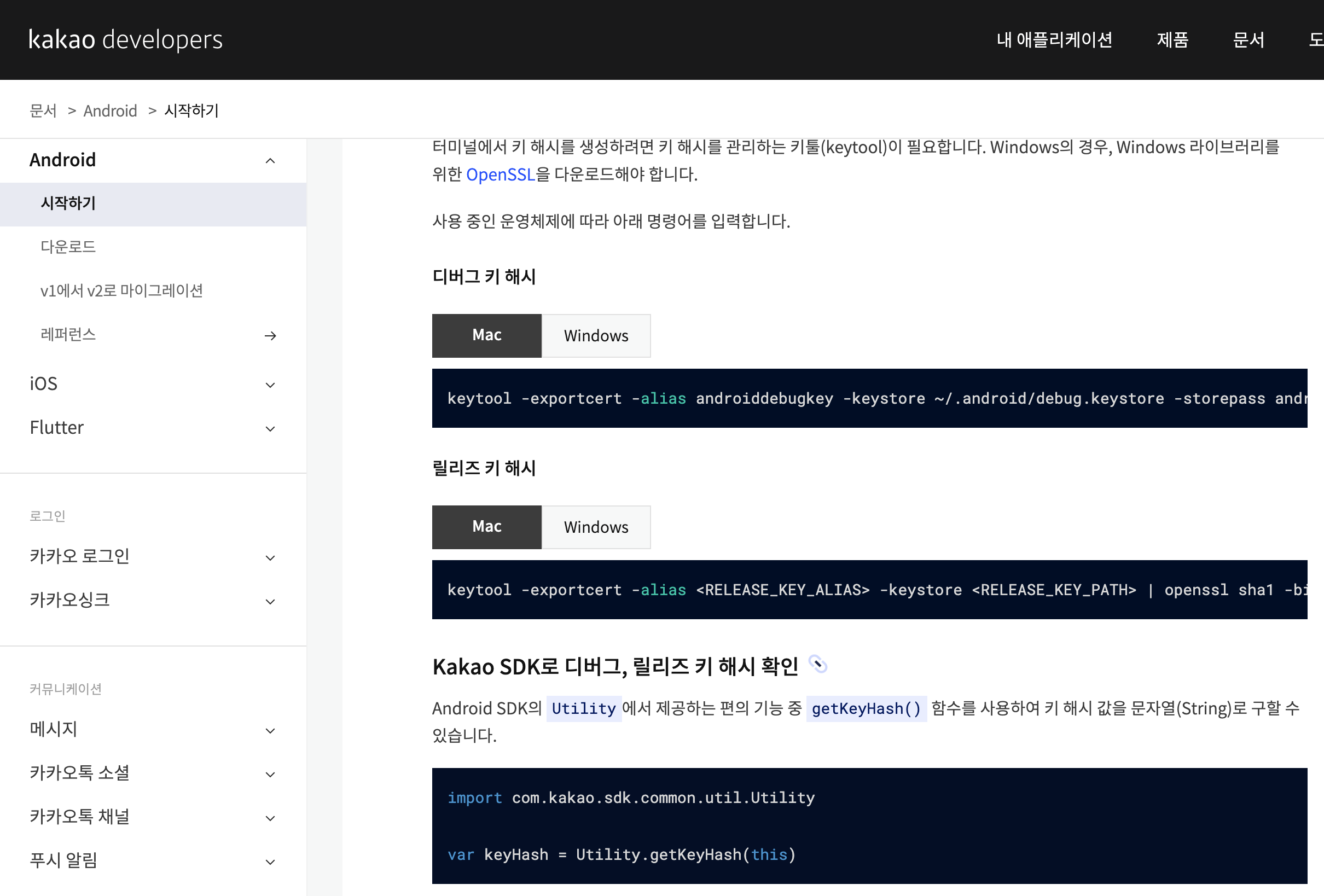Viewport: 1324px width, 896px height.
Task: Expand the 카카오톡 소셜 section
Action: tap(270, 775)
